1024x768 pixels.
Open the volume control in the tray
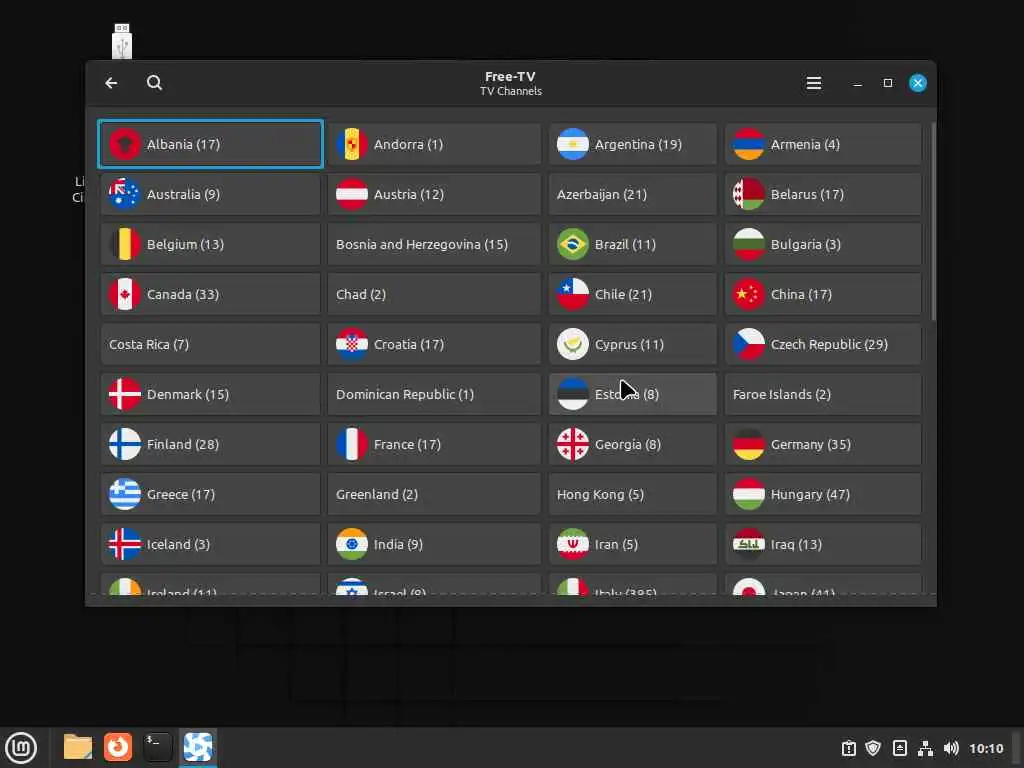(951, 748)
